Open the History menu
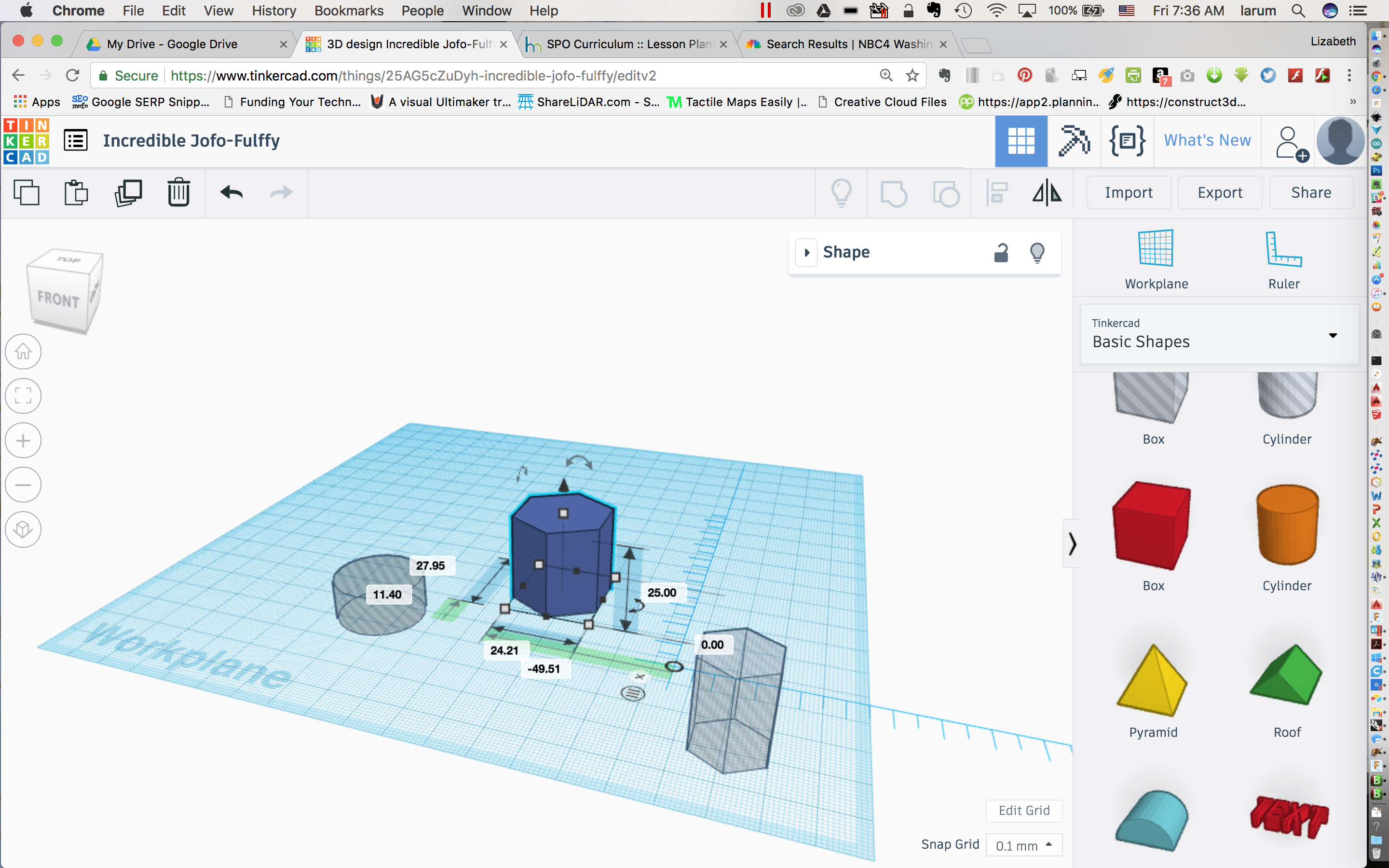This screenshot has width=1389, height=868. point(274,10)
